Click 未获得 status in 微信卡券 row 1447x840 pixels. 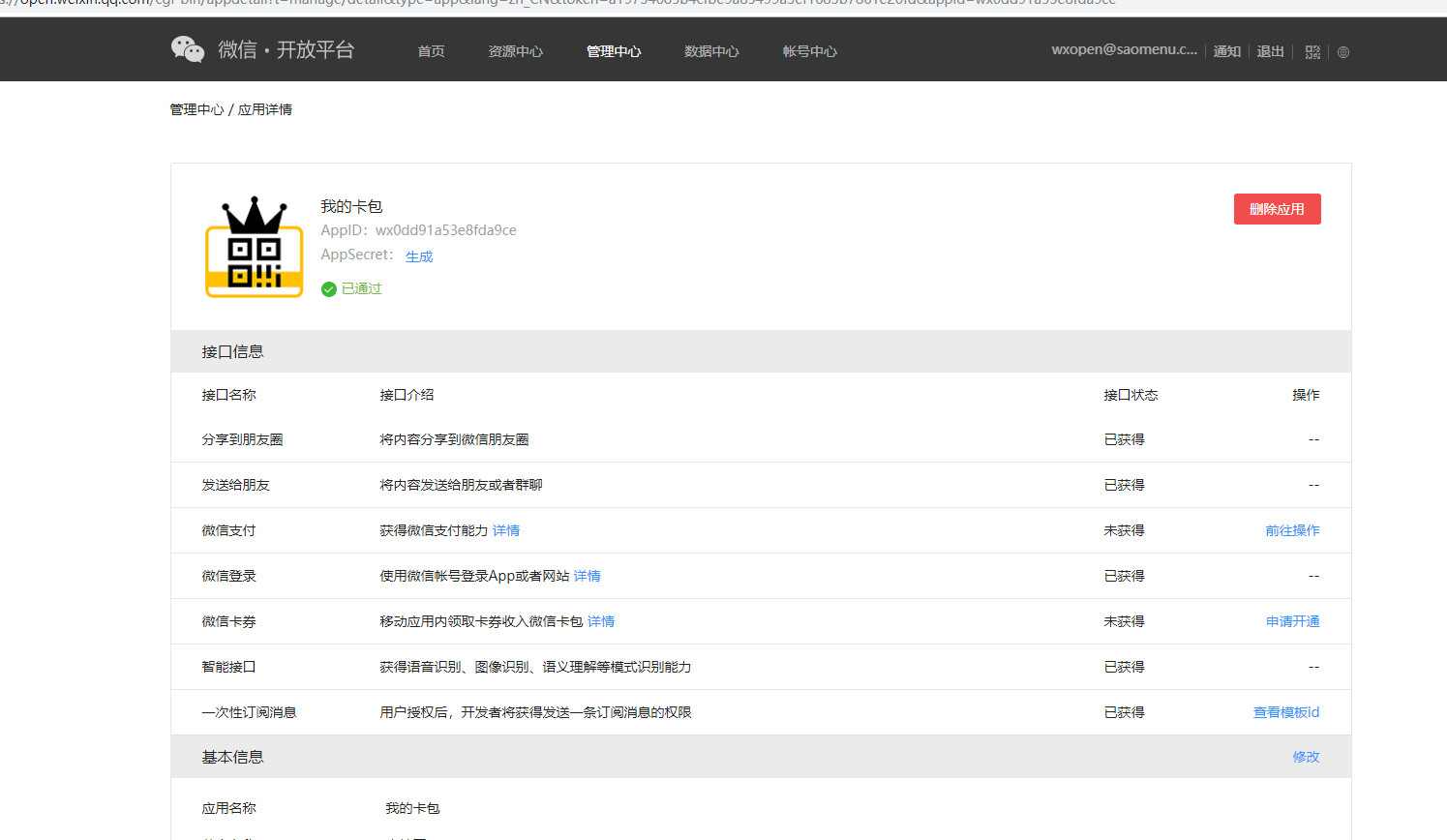coord(1124,621)
